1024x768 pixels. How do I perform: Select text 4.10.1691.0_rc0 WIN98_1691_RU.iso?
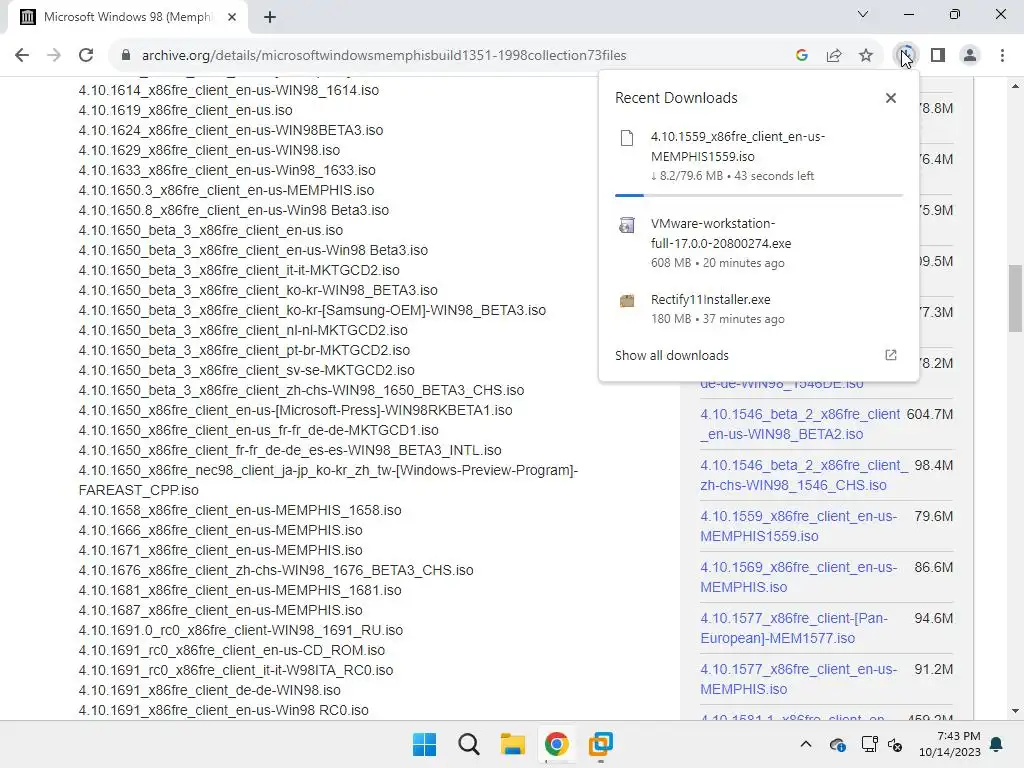click(x=240, y=630)
